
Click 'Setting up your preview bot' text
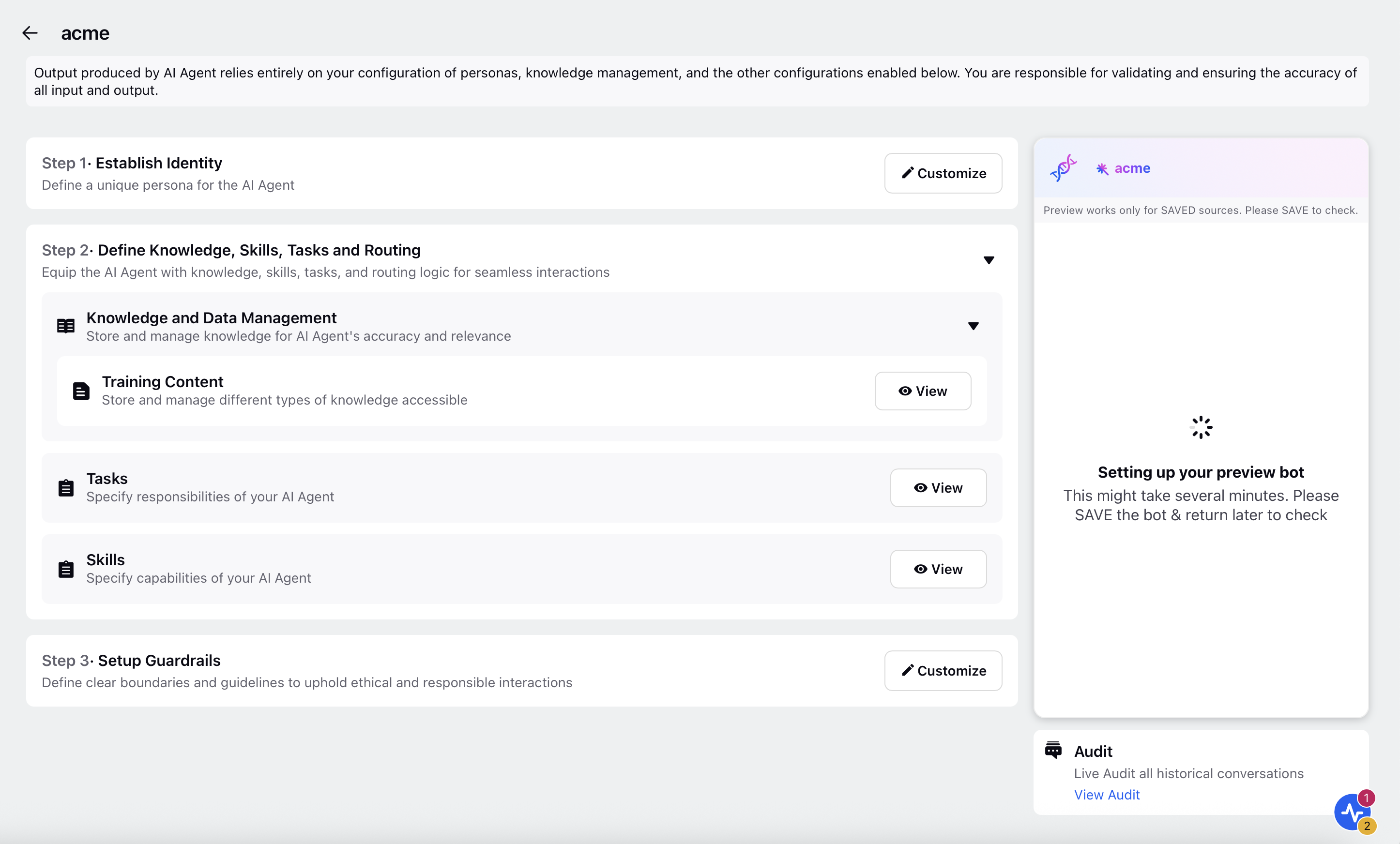(1201, 472)
